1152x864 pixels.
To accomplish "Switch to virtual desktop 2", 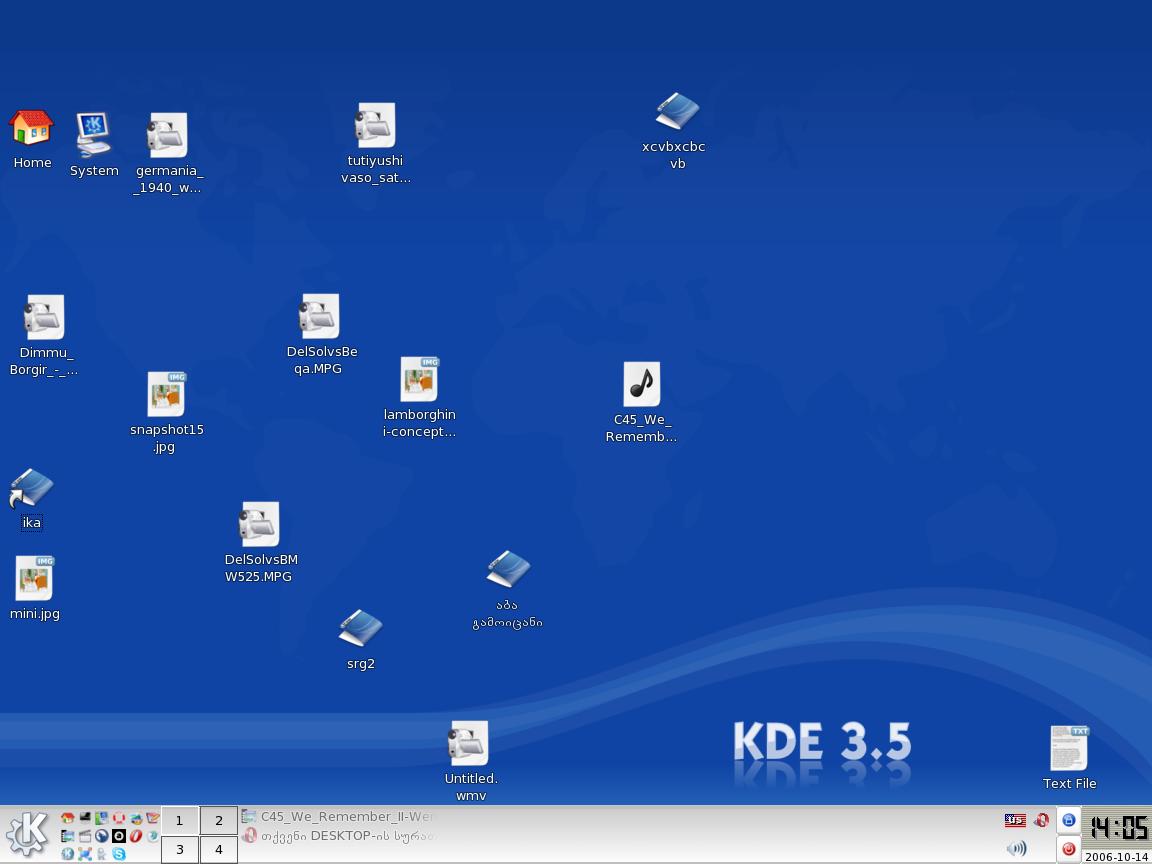I will (218, 821).
